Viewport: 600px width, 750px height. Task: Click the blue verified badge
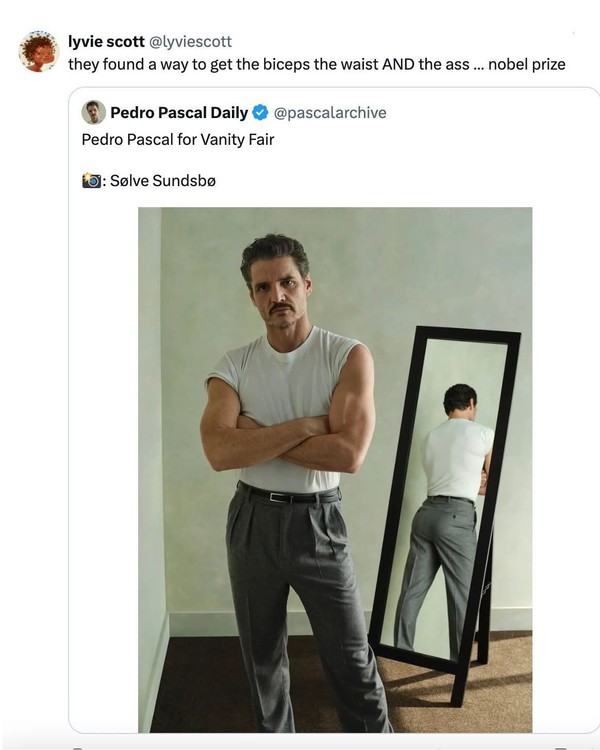point(260,112)
